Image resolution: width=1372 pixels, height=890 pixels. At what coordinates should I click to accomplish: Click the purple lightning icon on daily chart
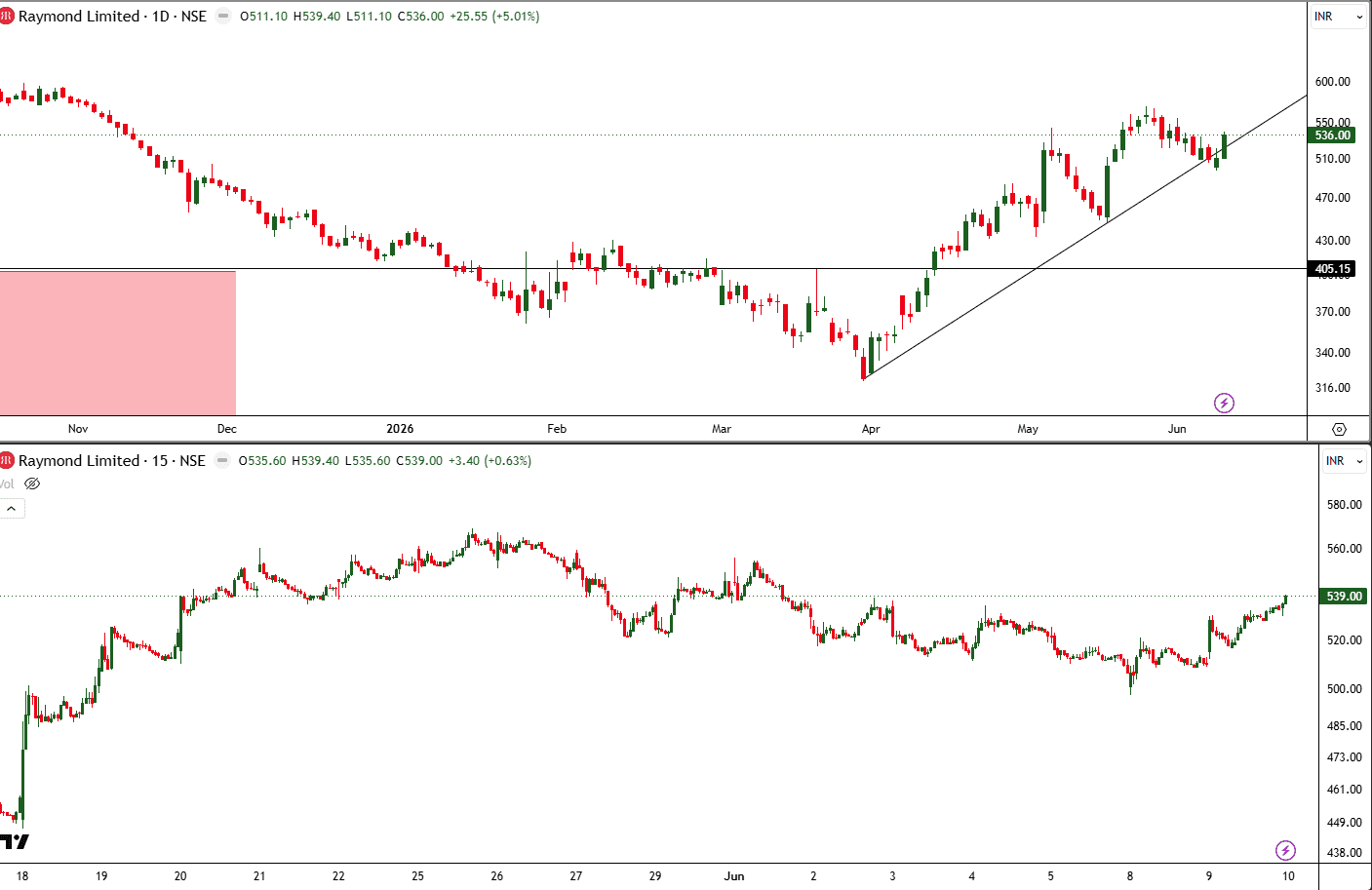1224,403
